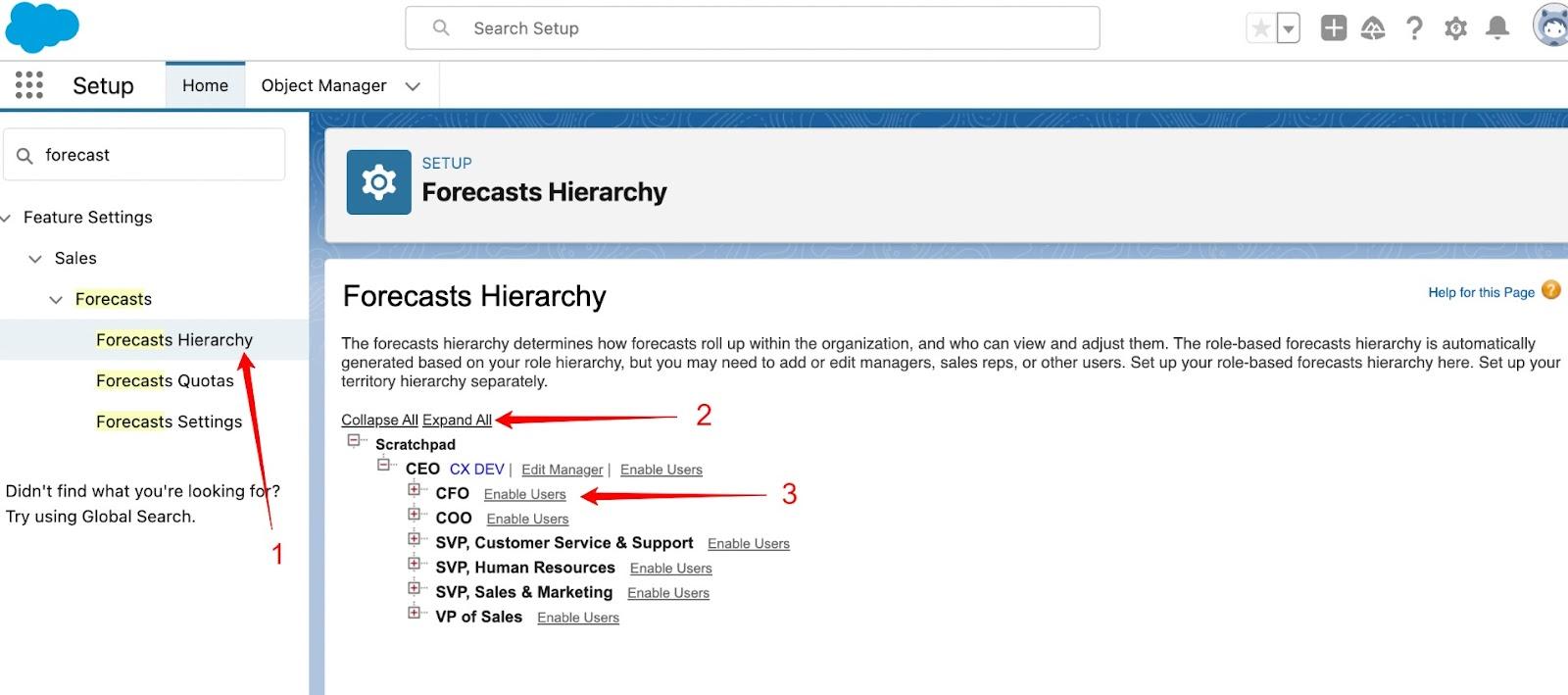This screenshot has width=1568, height=695.
Task: Click the favorites star icon
Action: [x=1261, y=28]
